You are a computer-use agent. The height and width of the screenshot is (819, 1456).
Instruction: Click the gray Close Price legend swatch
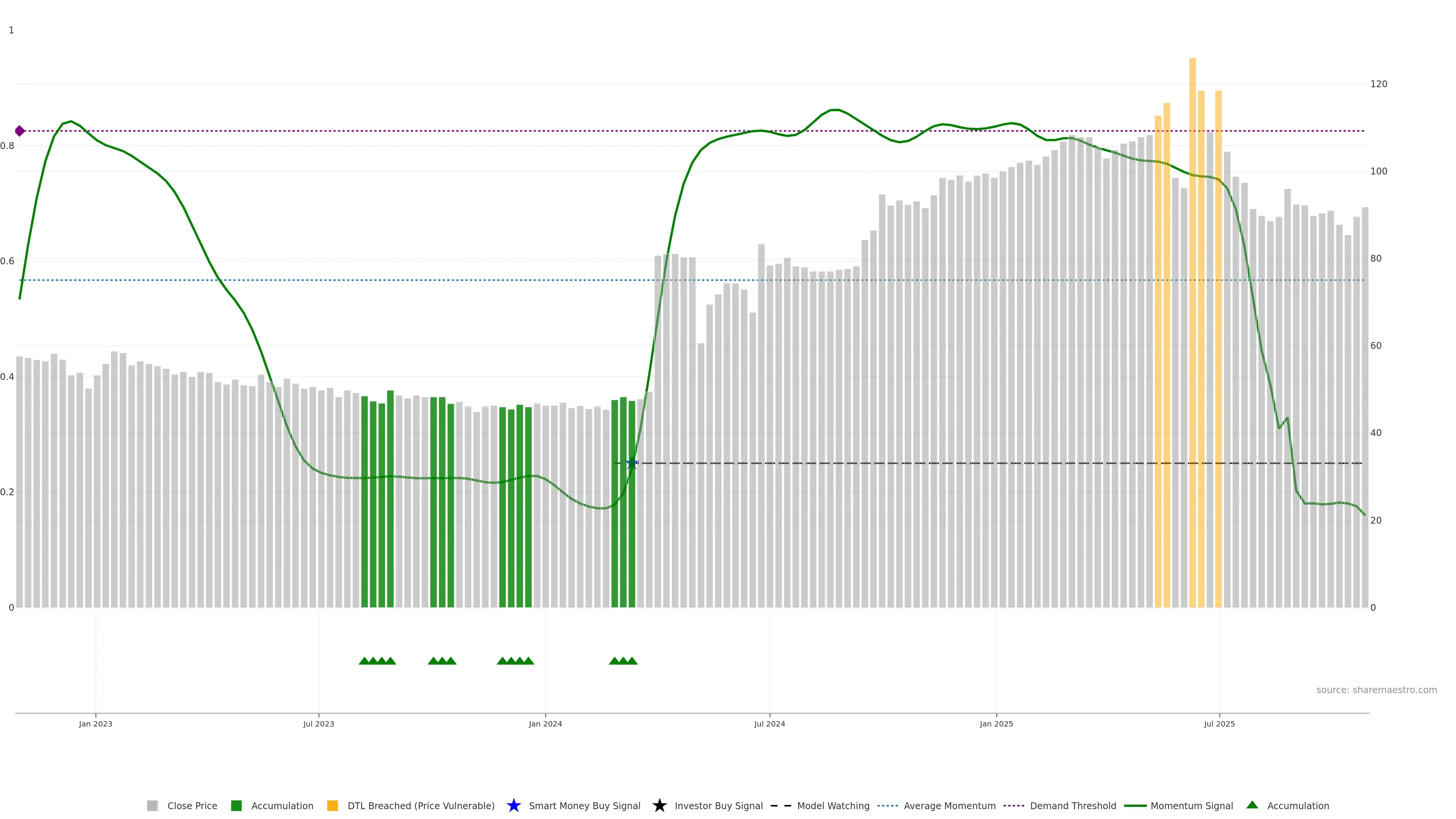coord(152,805)
